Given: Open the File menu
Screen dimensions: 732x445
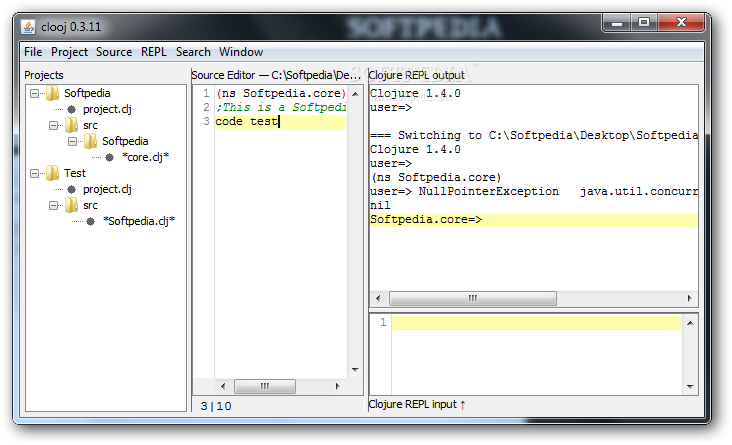Looking at the screenshot, I should 33,52.
